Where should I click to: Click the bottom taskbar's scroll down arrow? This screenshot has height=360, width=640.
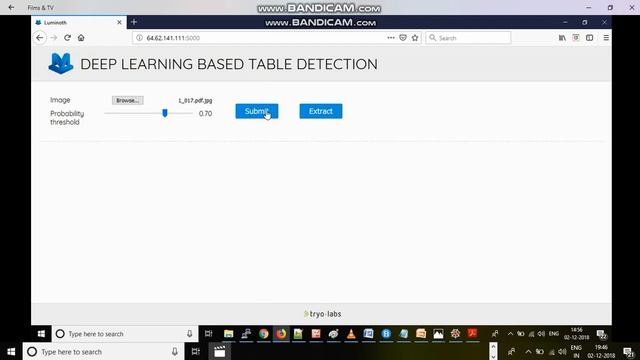[x=493, y=356]
